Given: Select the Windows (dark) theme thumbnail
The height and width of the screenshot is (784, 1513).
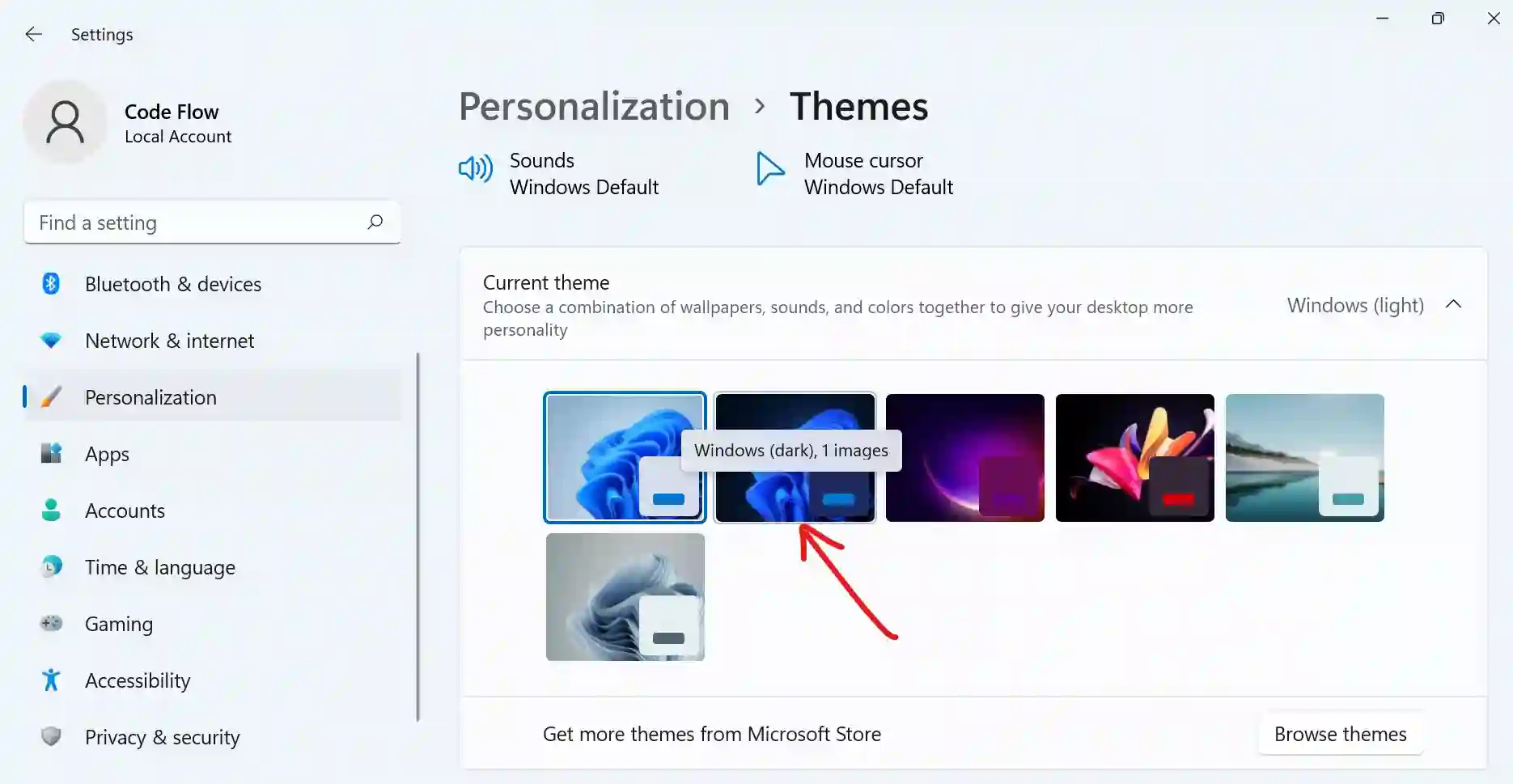Looking at the screenshot, I should 795,457.
